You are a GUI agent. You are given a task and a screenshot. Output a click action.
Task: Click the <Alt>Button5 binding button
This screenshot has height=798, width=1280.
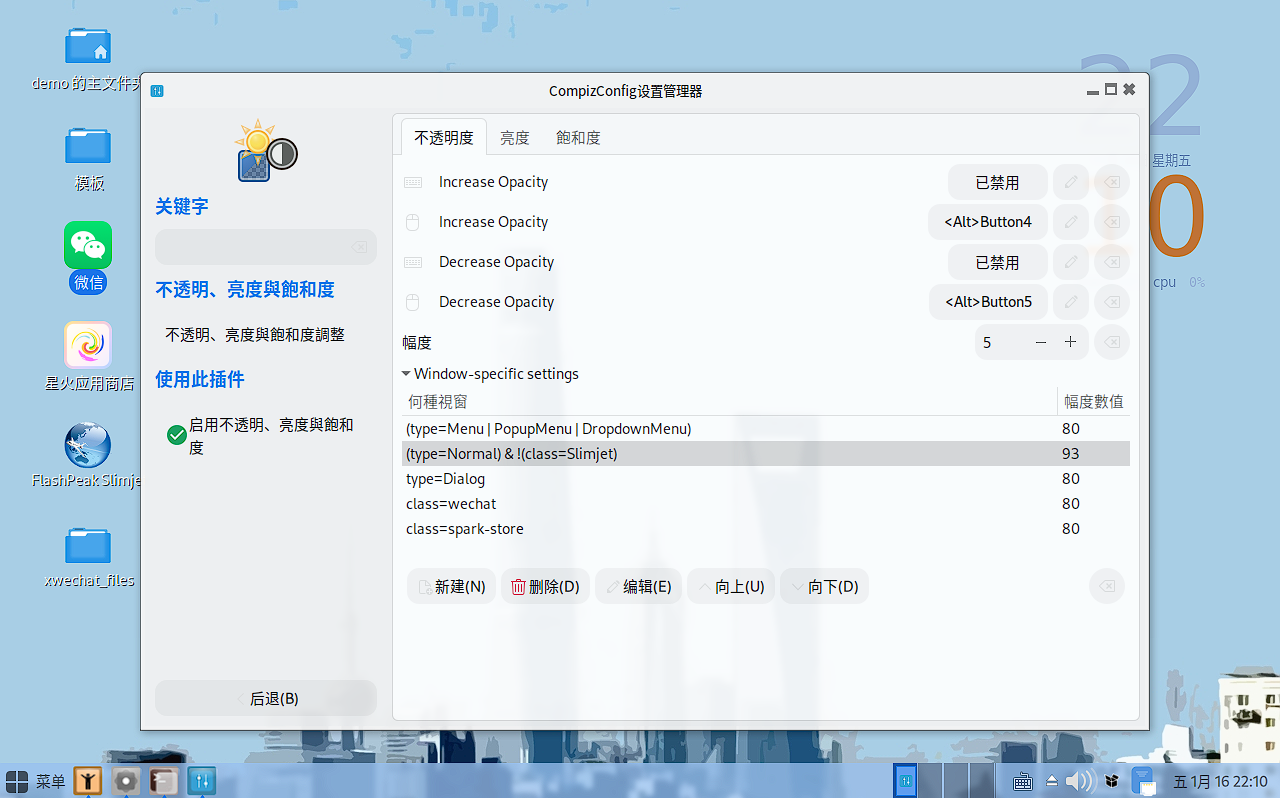click(988, 302)
